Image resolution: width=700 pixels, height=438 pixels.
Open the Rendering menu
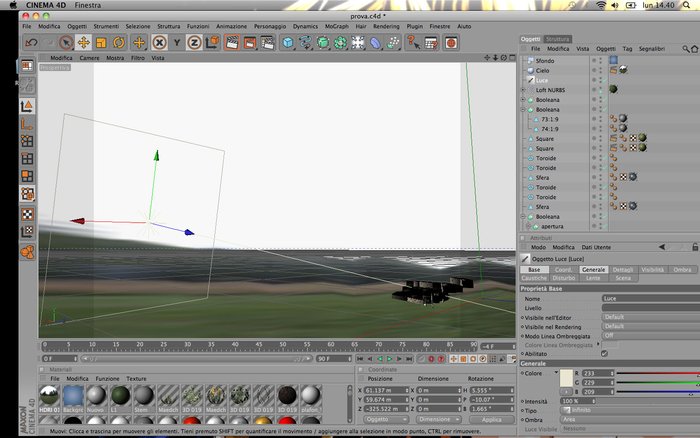pyautogui.click(x=386, y=26)
